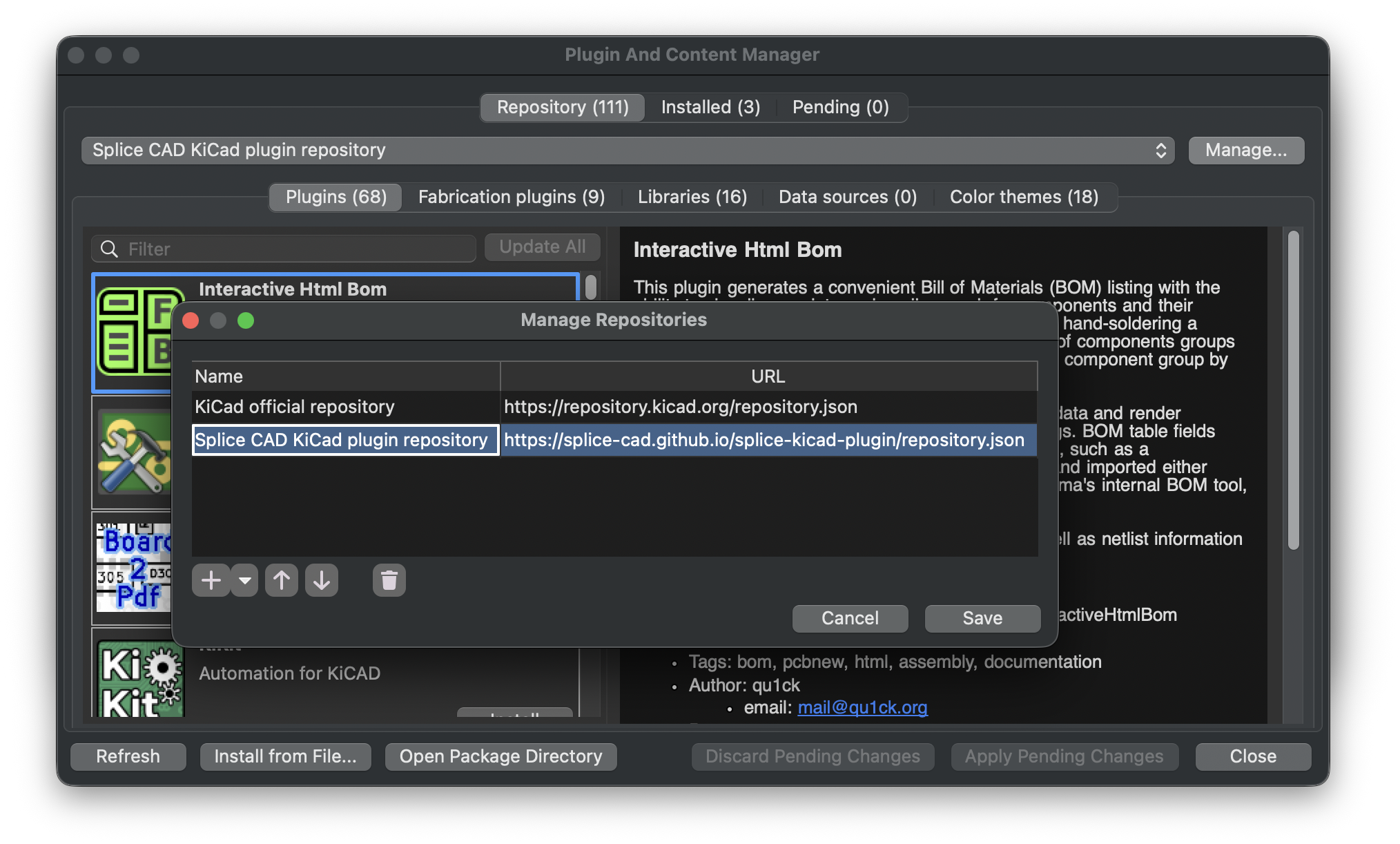Open the Libraries (16) tab
The width and height of the screenshot is (1400, 844).
pyautogui.click(x=692, y=198)
